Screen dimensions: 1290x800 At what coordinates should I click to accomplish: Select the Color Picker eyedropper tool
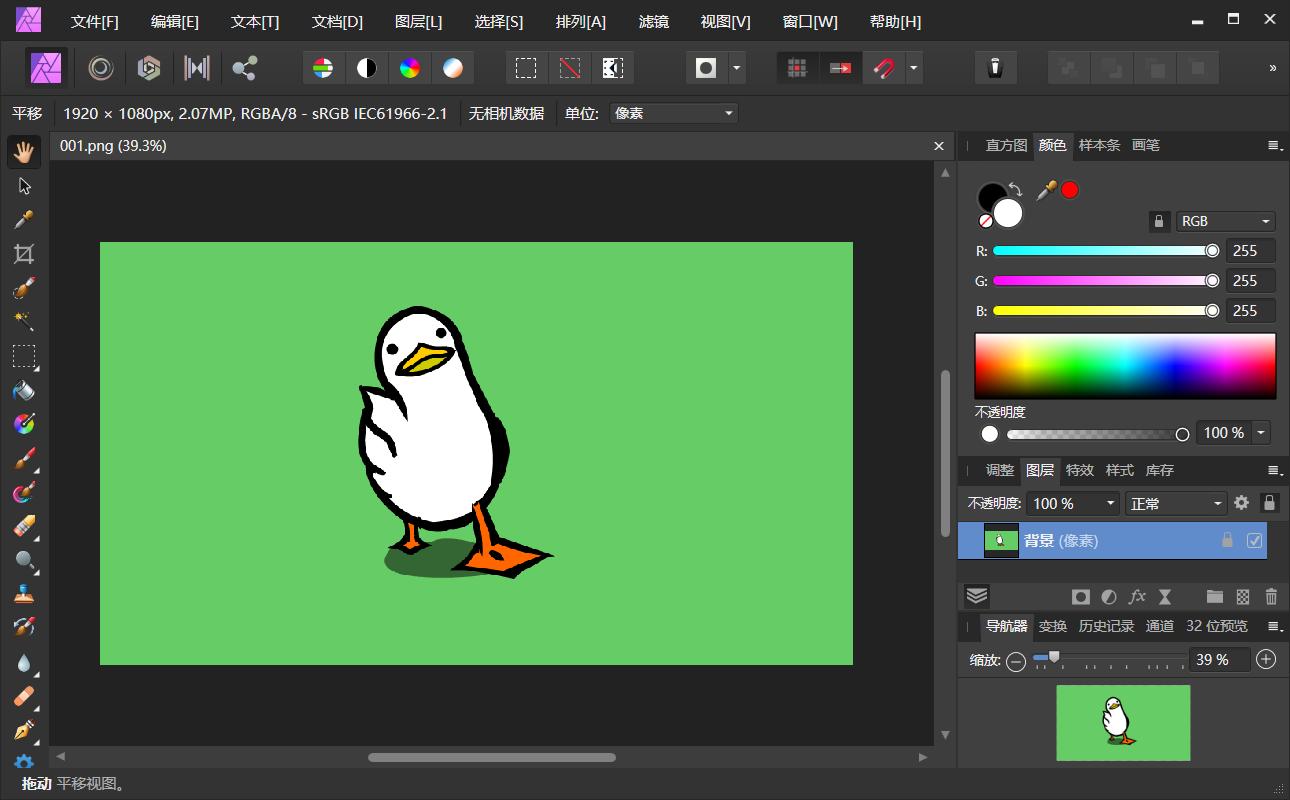tap(24, 220)
